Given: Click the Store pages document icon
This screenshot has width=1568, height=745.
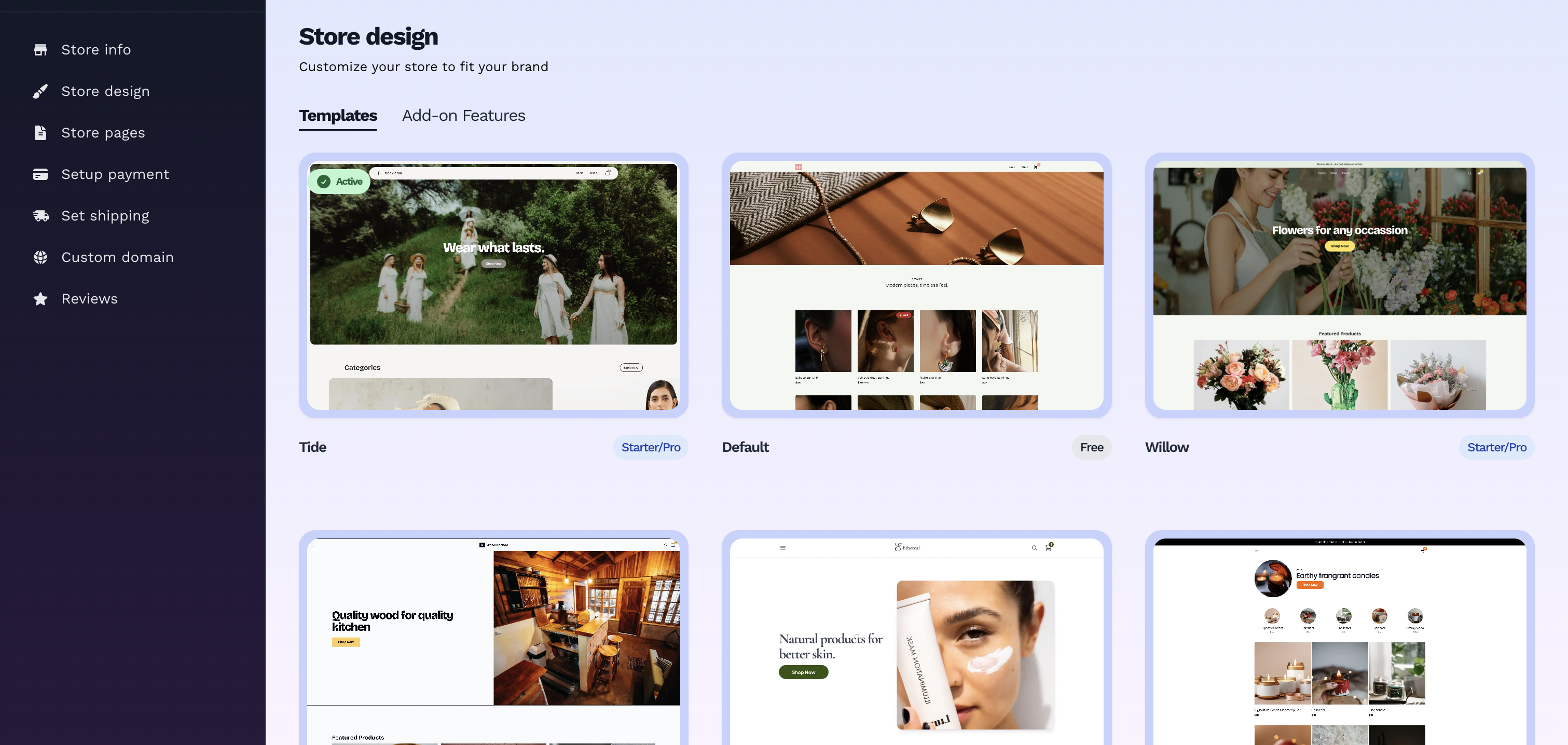Looking at the screenshot, I should pos(40,133).
